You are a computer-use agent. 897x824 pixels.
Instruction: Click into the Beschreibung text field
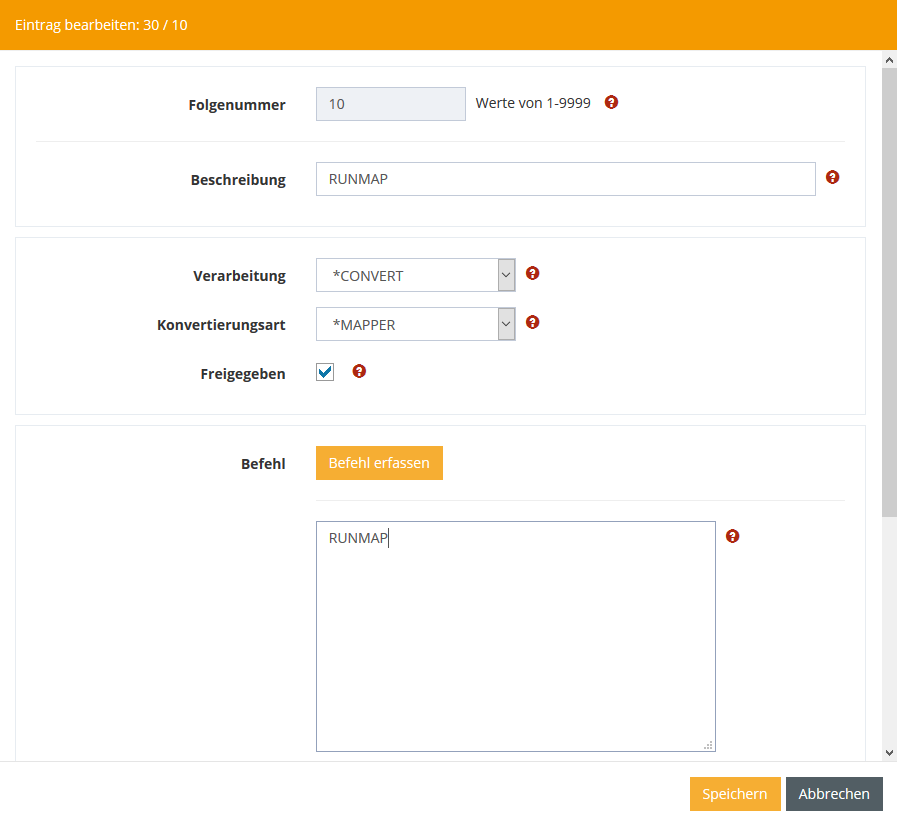click(x=566, y=179)
